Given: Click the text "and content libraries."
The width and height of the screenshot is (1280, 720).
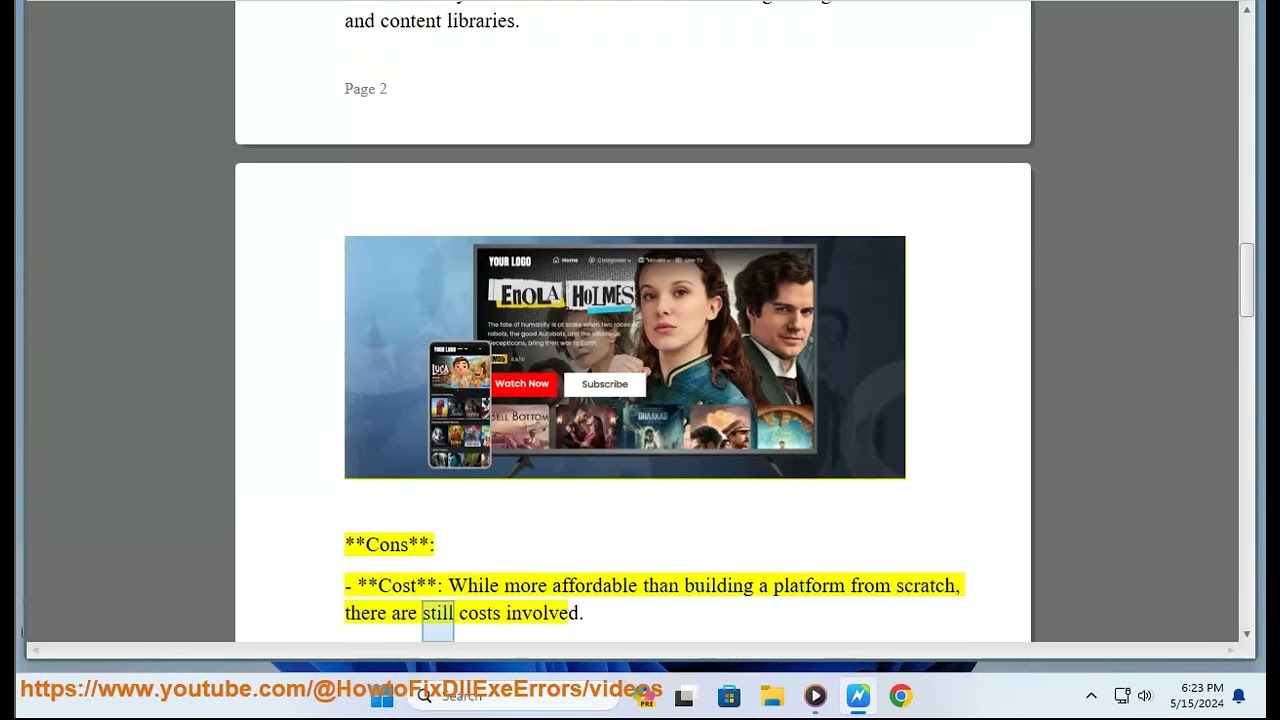Looking at the screenshot, I should (x=432, y=21).
